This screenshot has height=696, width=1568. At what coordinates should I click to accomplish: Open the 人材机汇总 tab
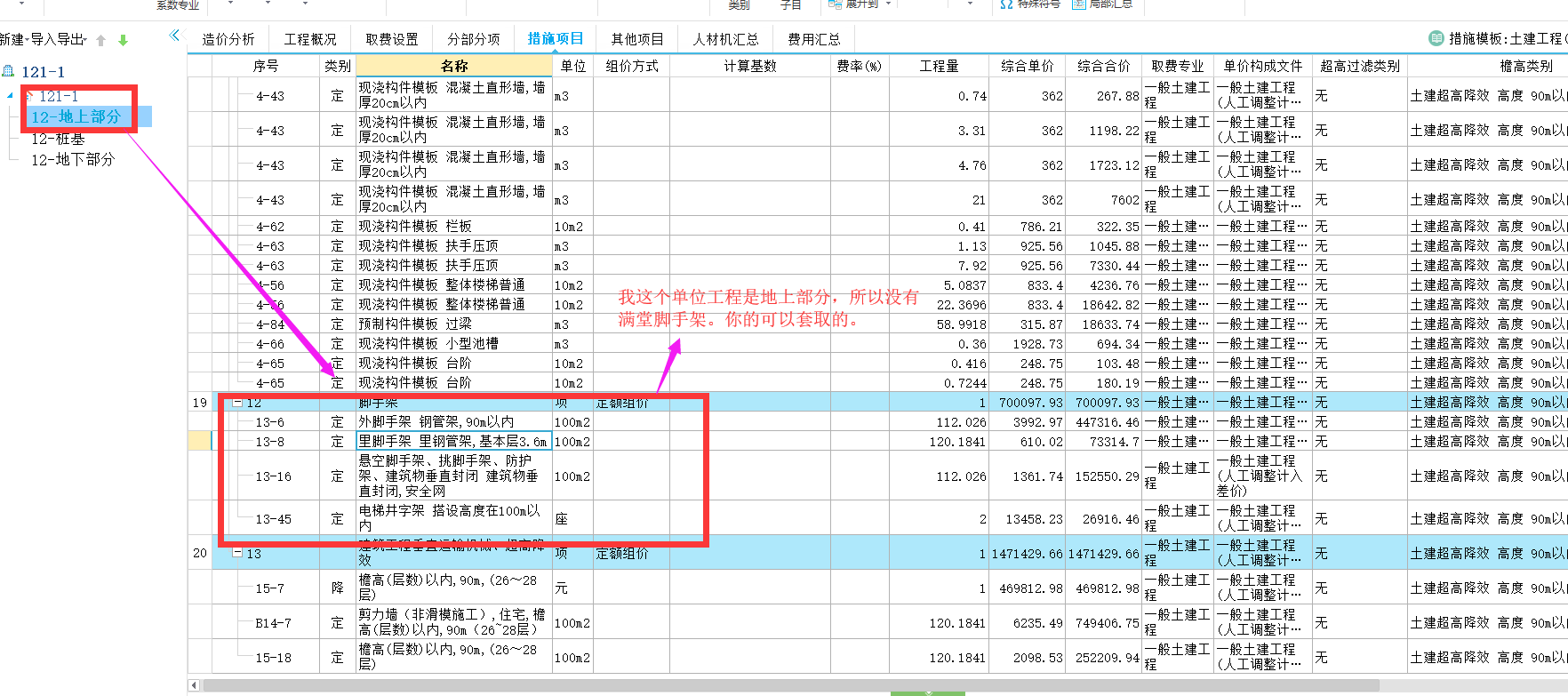click(726, 39)
